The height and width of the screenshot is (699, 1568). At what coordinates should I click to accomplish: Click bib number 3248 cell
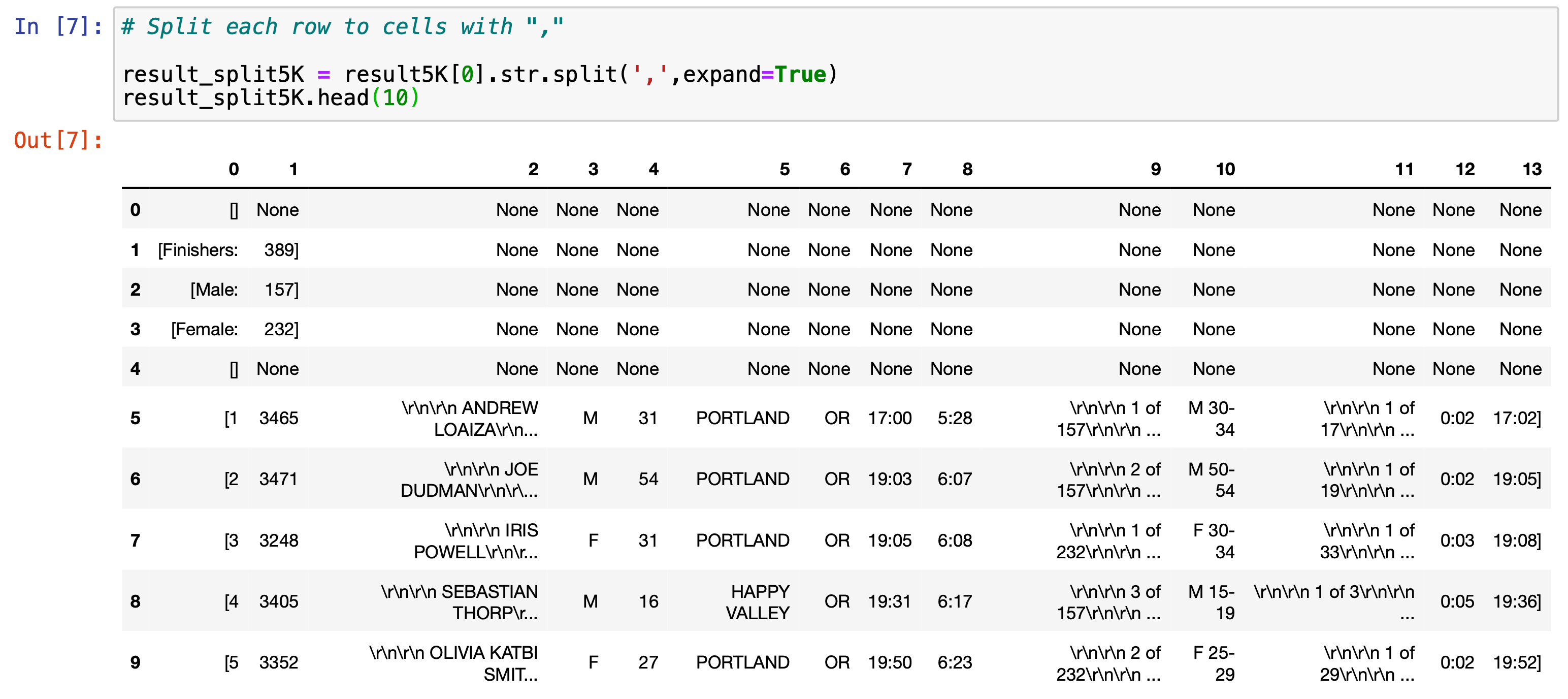tap(278, 541)
